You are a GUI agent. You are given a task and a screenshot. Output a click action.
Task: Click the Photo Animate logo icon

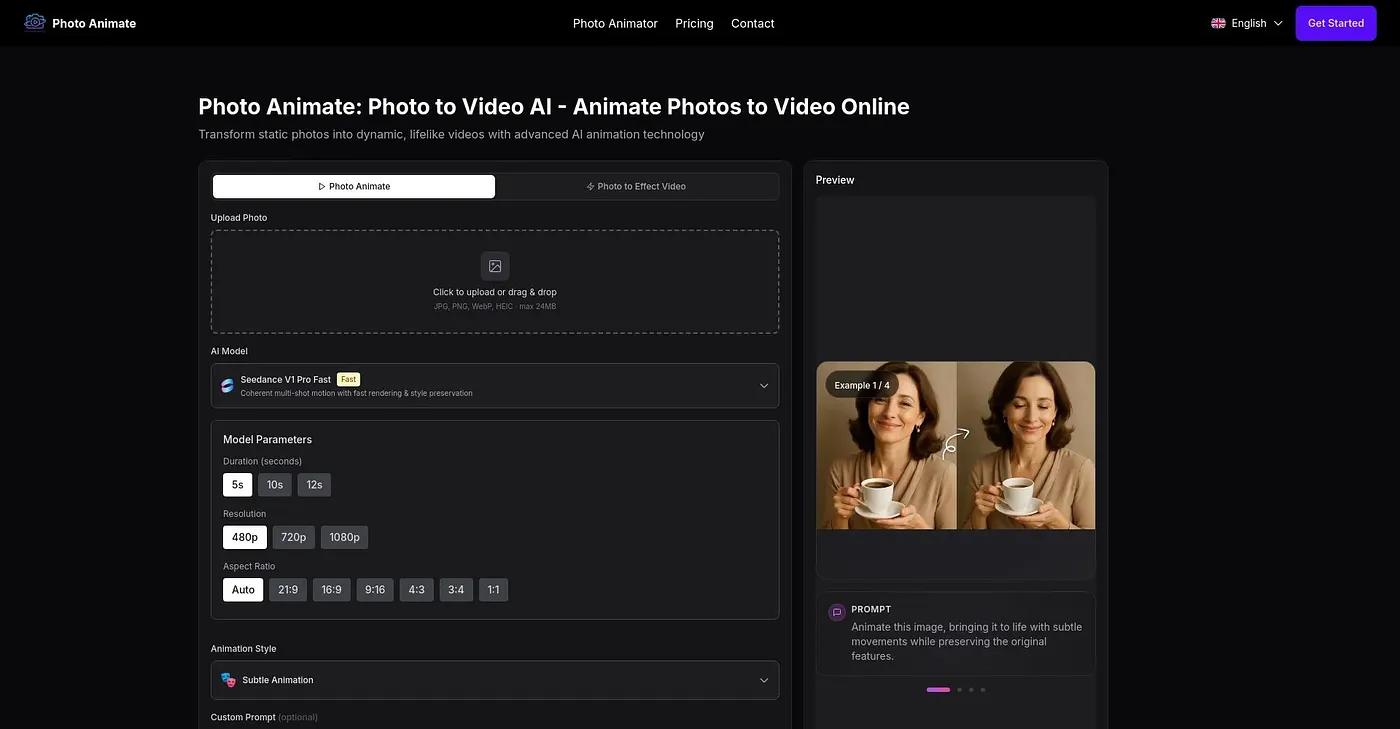pyautogui.click(x=35, y=22)
